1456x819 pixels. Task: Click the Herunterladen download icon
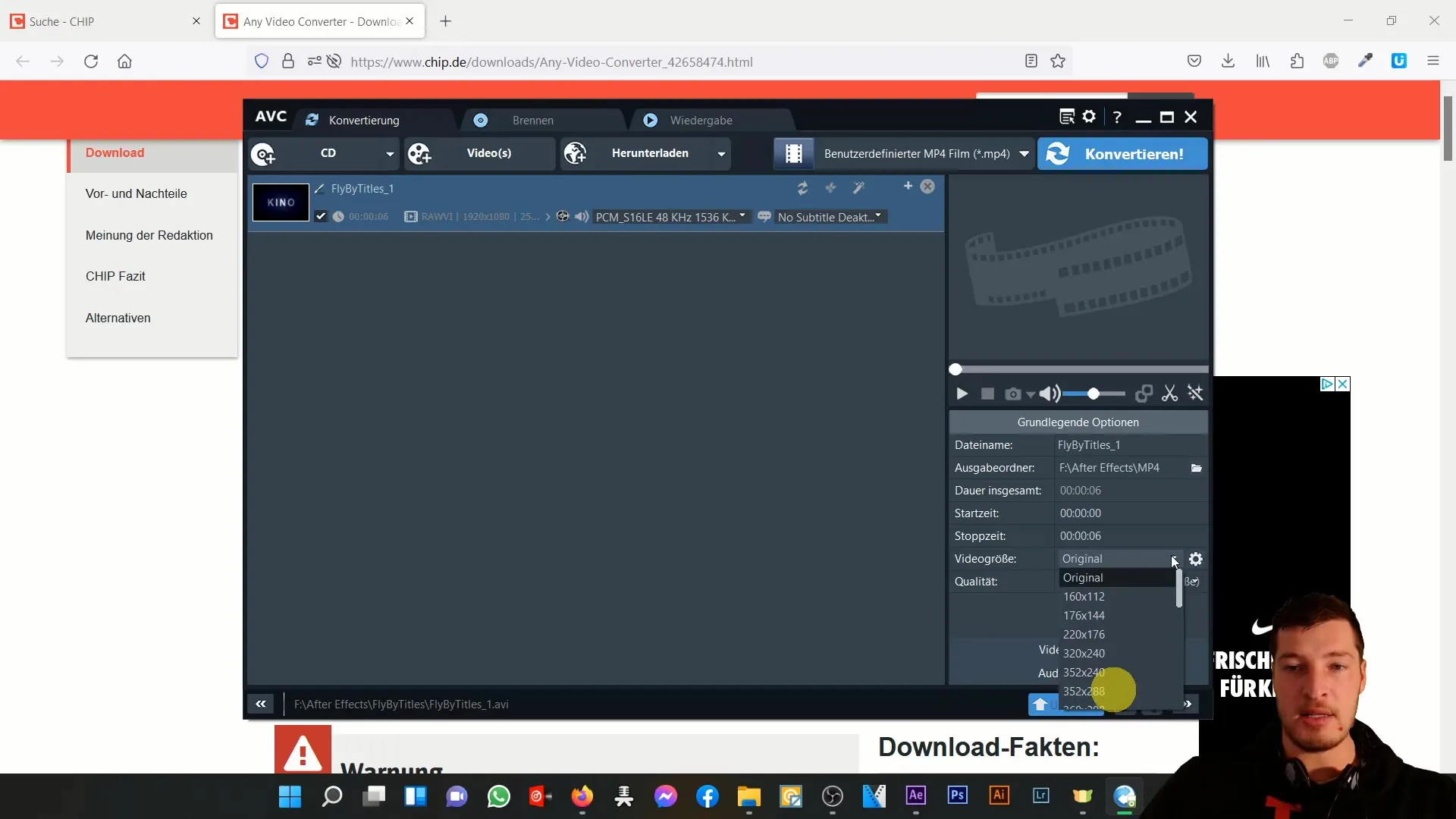tap(577, 154)
